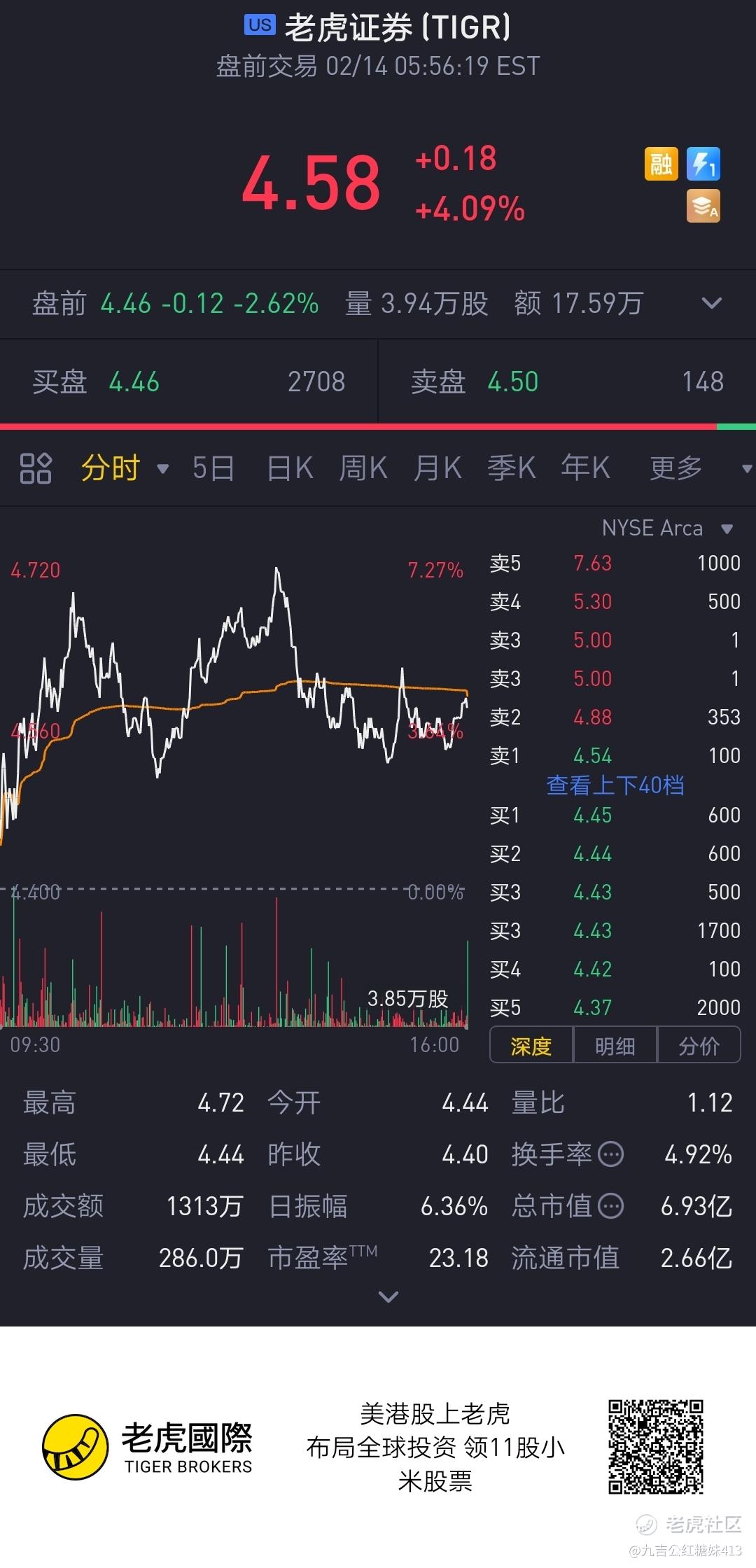Tap the 老虎证券 (TIGR) stock title
The width and height of the screenshot is (756, 1568).
pos(398,27)
